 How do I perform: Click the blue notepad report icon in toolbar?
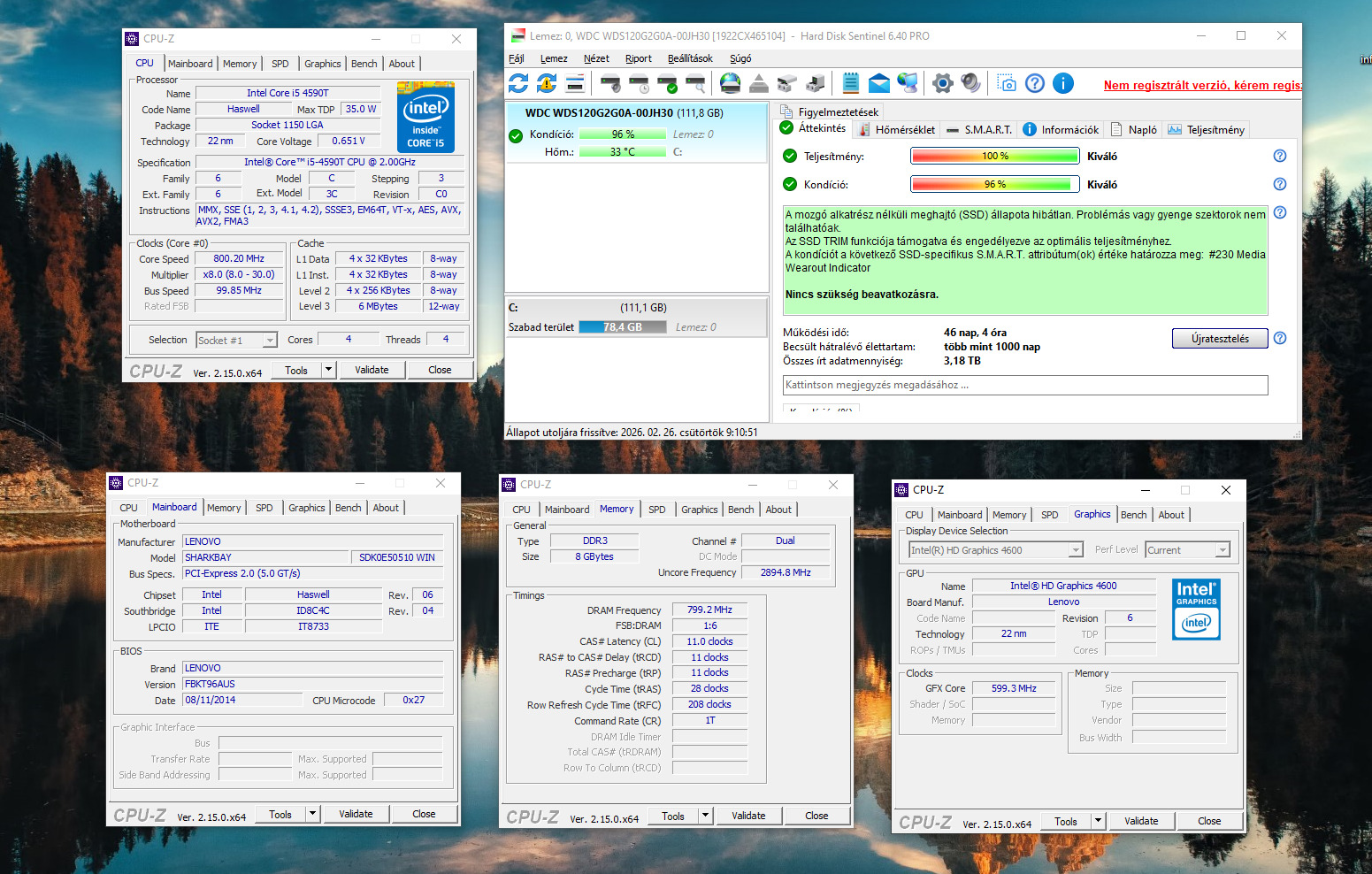pyautogui.click(x=850, y=83)
